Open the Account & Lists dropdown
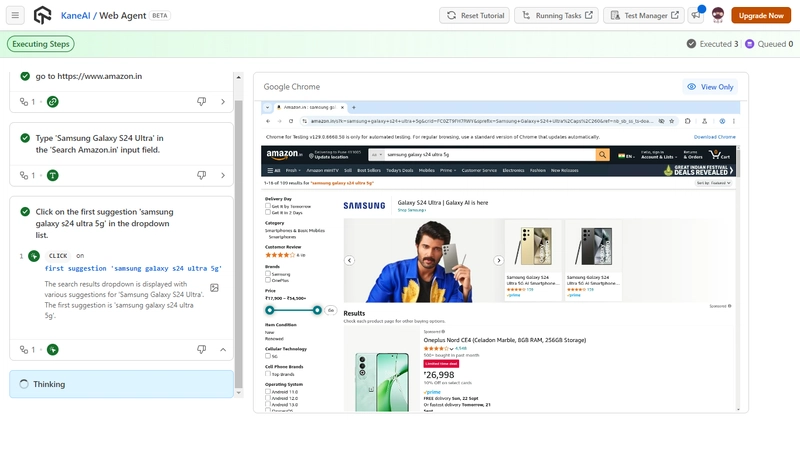This screenshot has width=800, height=449. [659, 155]
